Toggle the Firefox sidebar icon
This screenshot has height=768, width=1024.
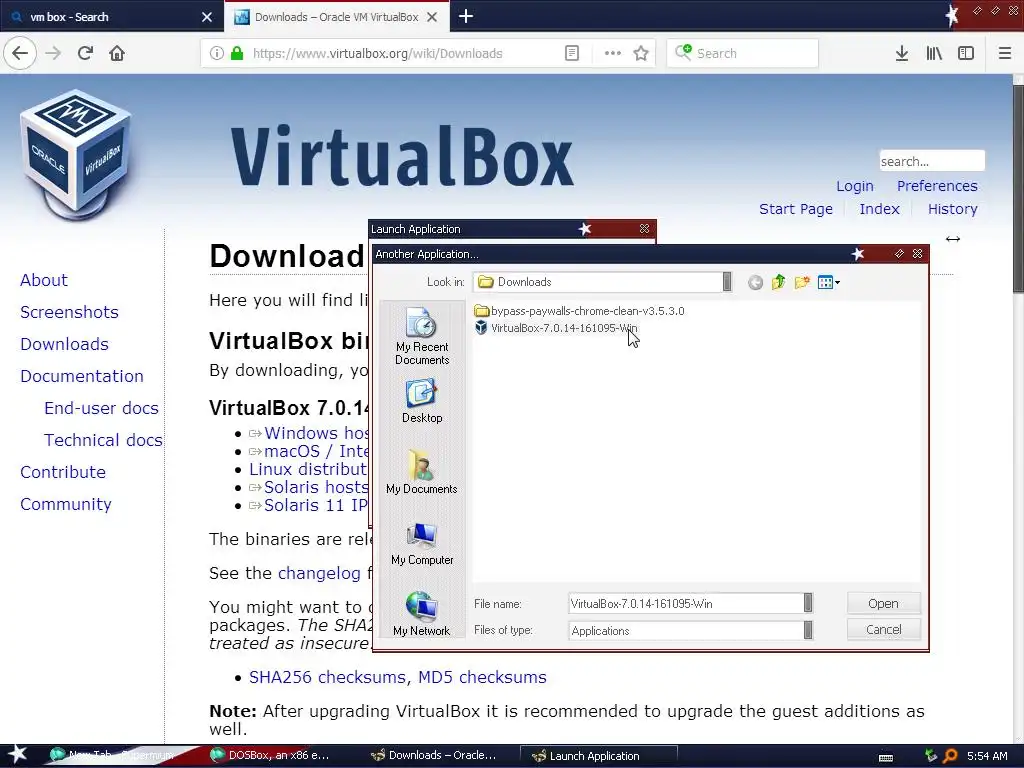click(x=966, y=53)
